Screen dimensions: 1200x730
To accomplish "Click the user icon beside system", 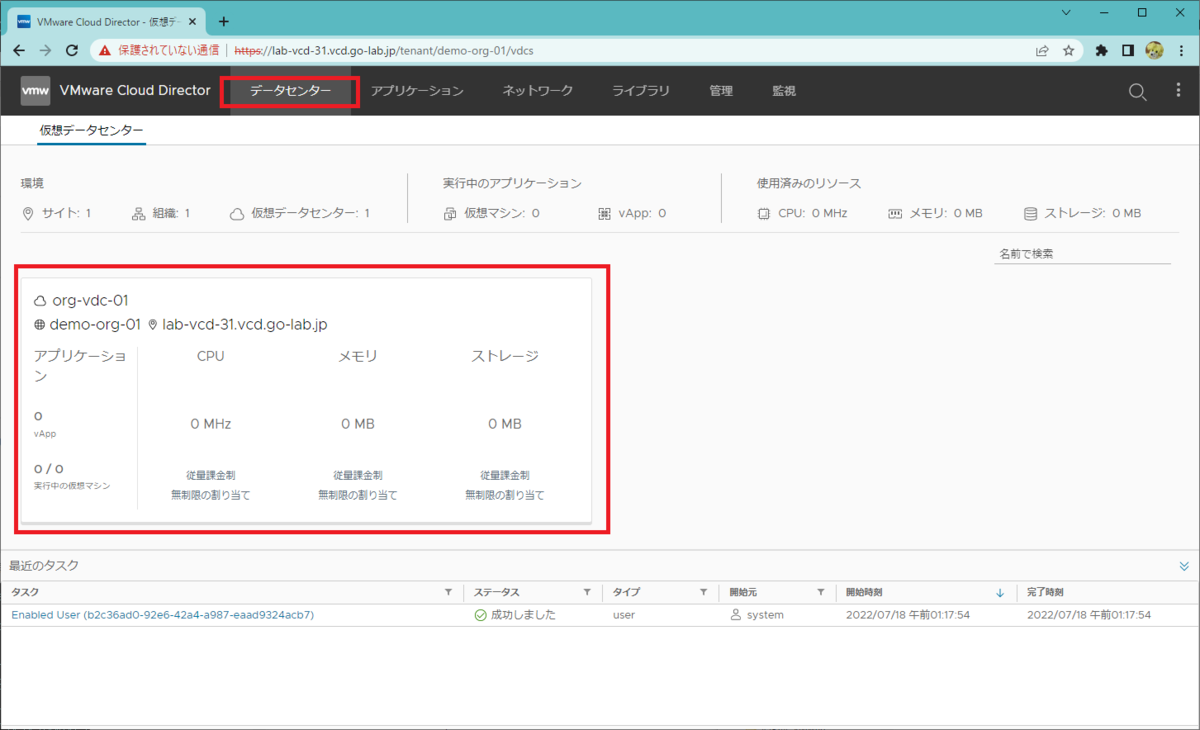I will coord(736,615).
